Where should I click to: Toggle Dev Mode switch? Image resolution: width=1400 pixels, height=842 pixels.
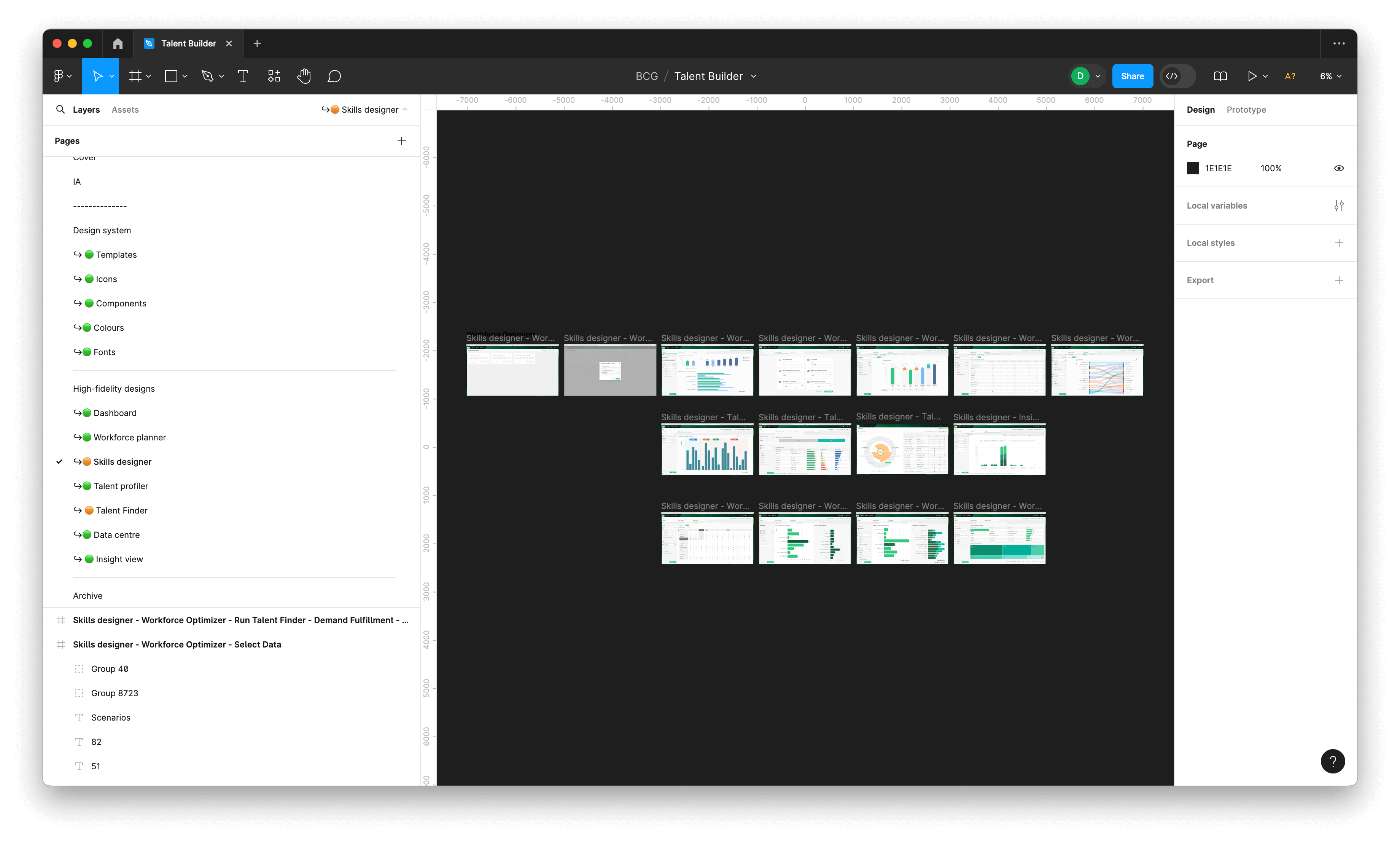click(1177, 76)
